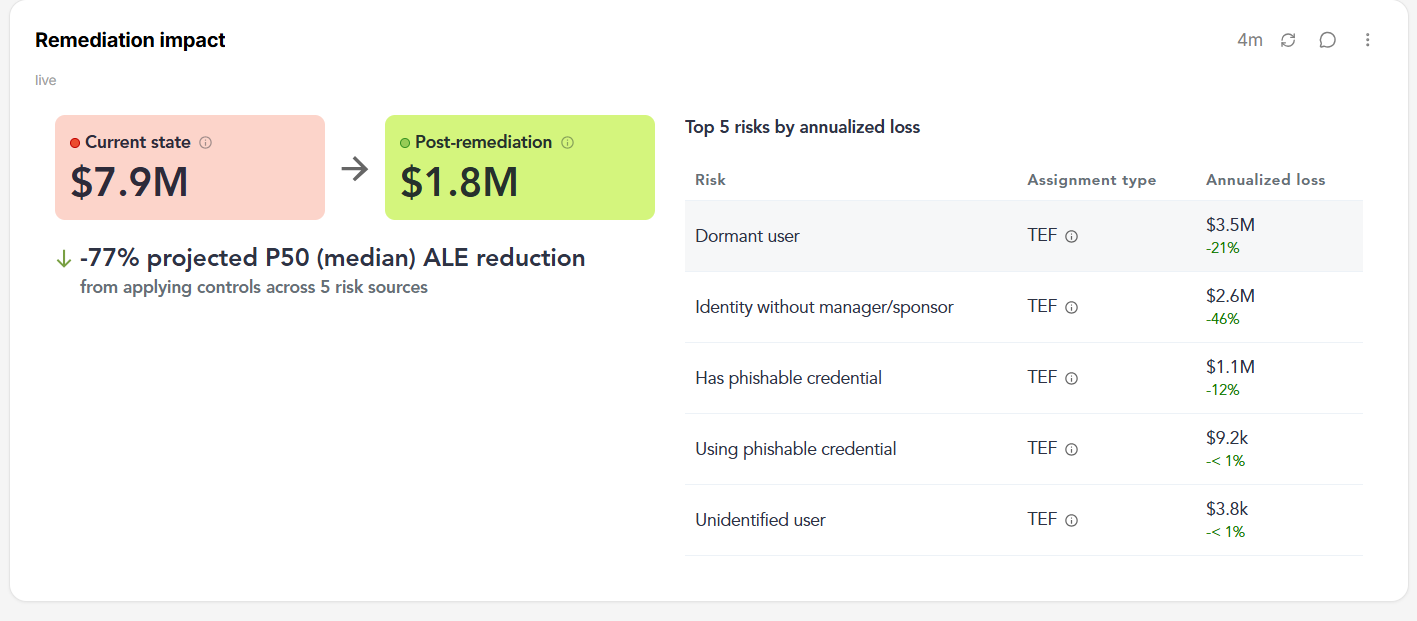Click TEF info icon for Identity without manager/sponsor

click(1072, 308)
